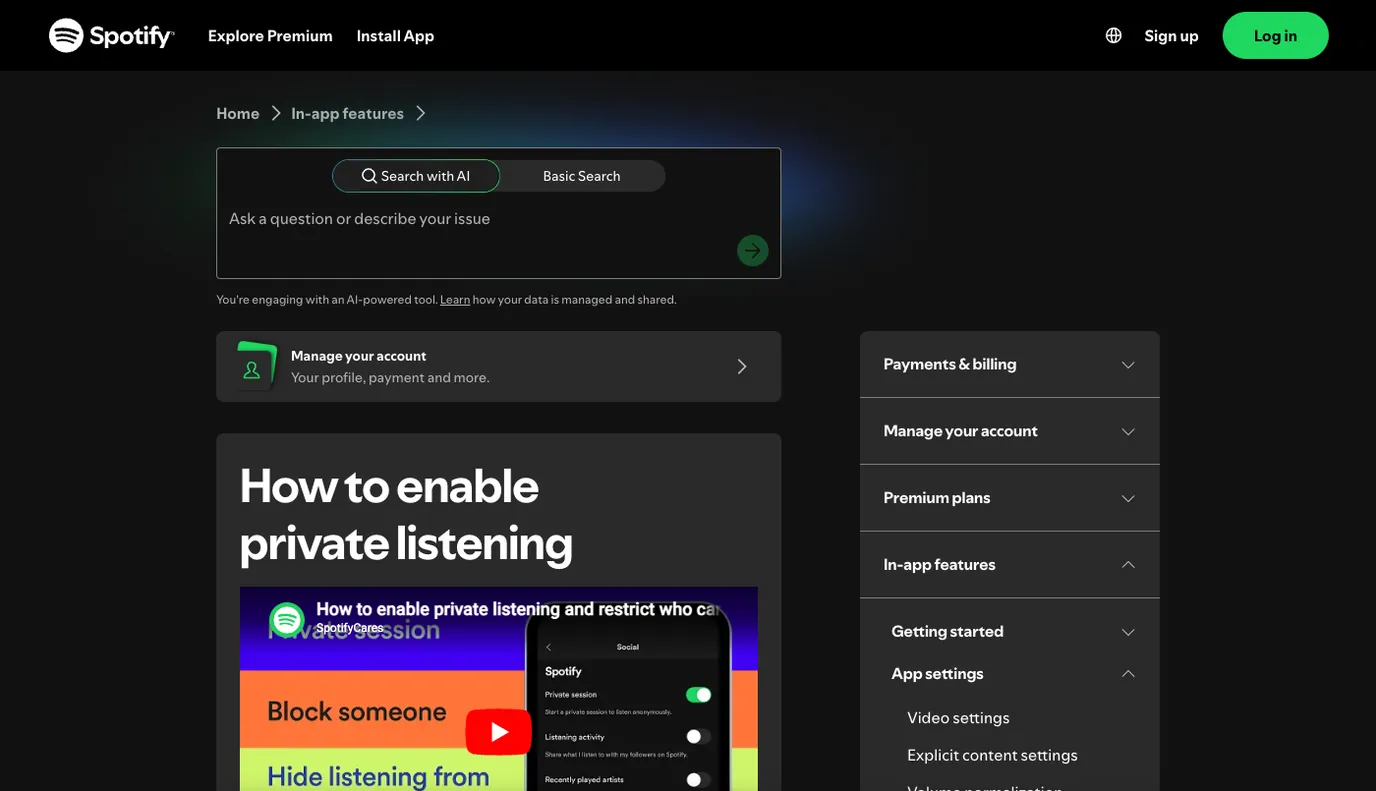Open Explicit content settings article
1376x791 pixels.
point(992,755)
